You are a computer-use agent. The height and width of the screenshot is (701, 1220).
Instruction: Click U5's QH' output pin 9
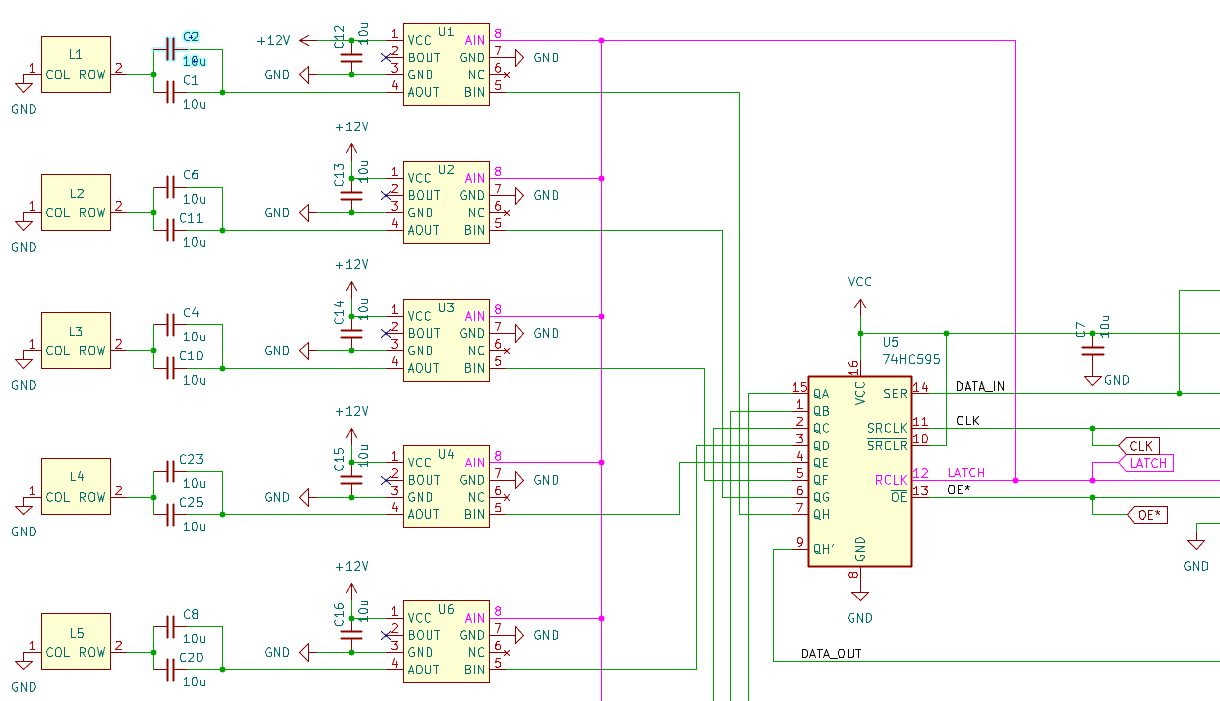799,548
